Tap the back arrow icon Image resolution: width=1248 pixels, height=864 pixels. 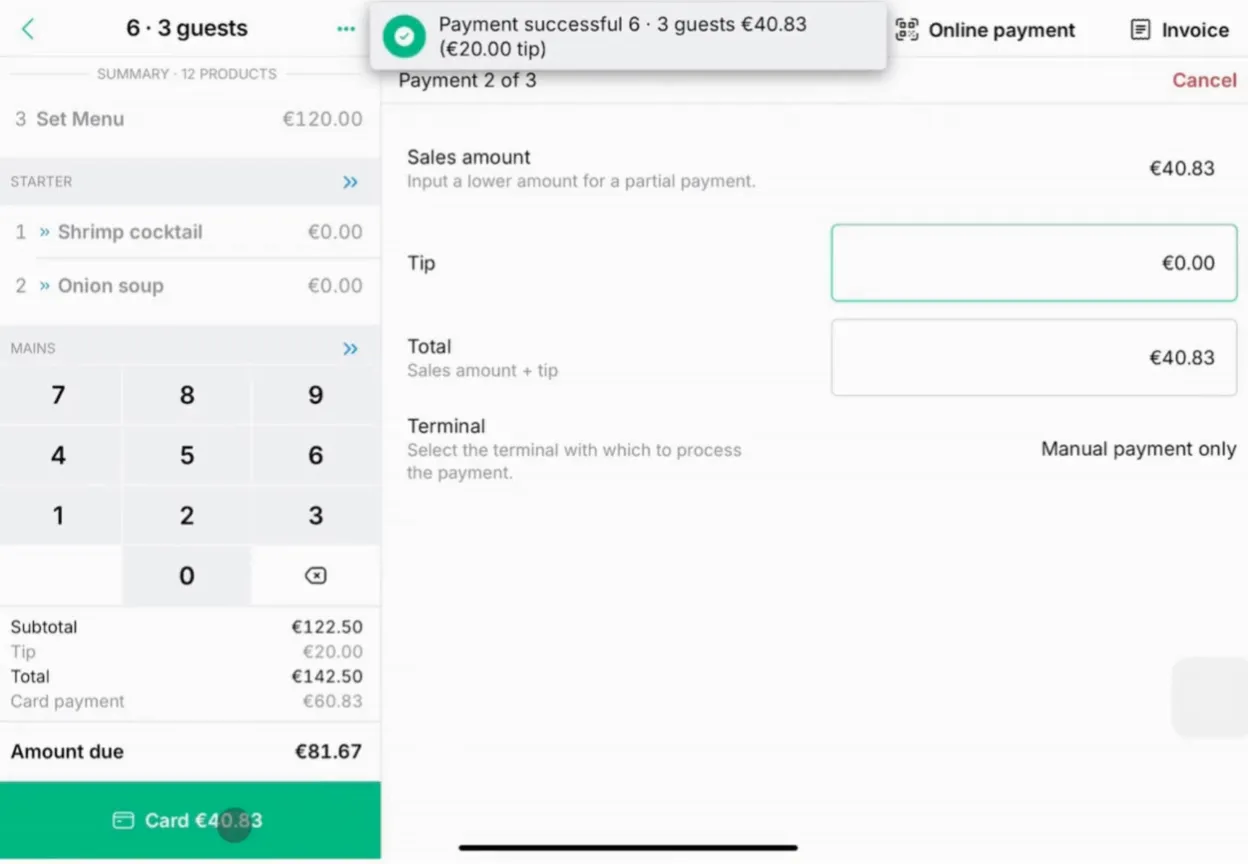point(28,29)
